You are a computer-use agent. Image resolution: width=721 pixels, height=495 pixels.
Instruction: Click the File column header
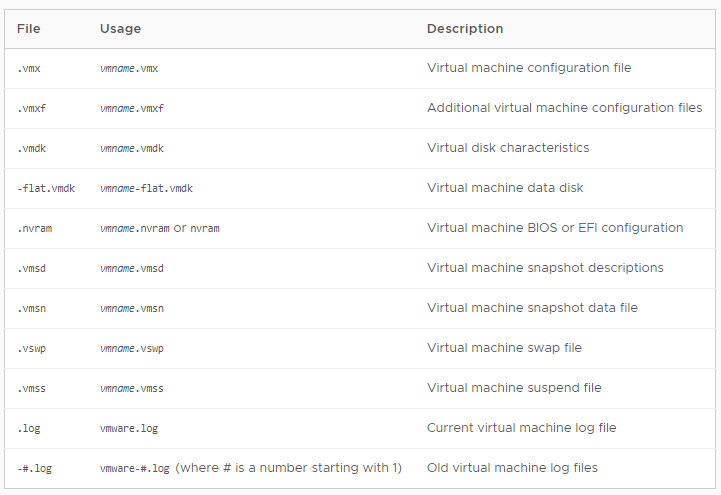pos(29,28)
